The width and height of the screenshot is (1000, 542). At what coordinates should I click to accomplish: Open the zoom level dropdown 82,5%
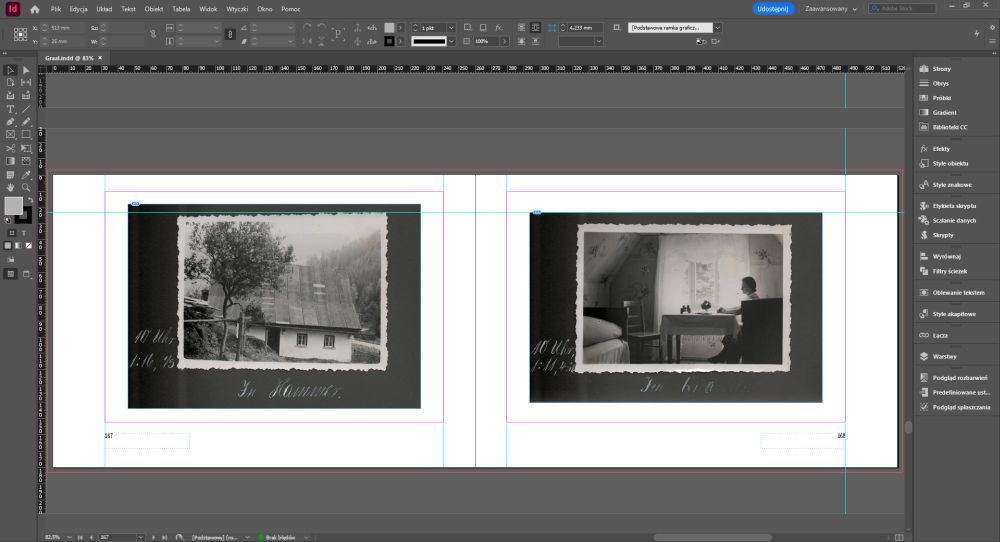click(x=69, y=538)
